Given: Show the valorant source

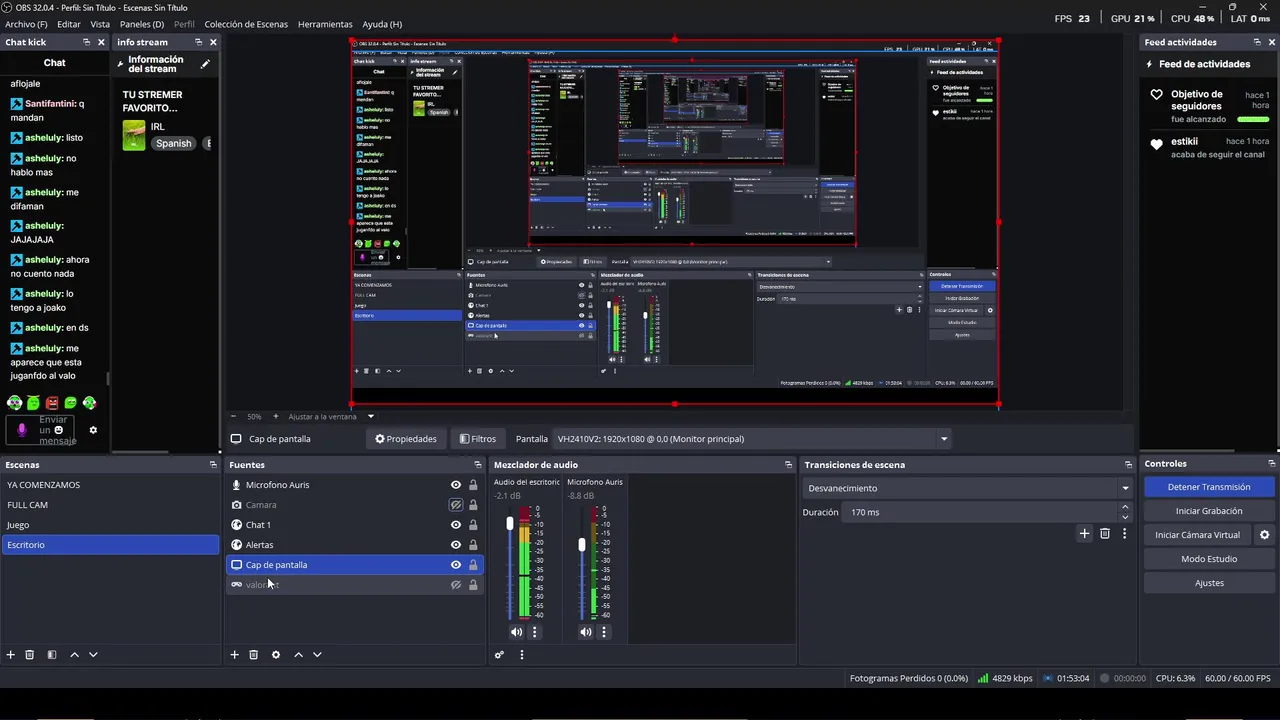Looking at the screenshot, I should point(456,585).
